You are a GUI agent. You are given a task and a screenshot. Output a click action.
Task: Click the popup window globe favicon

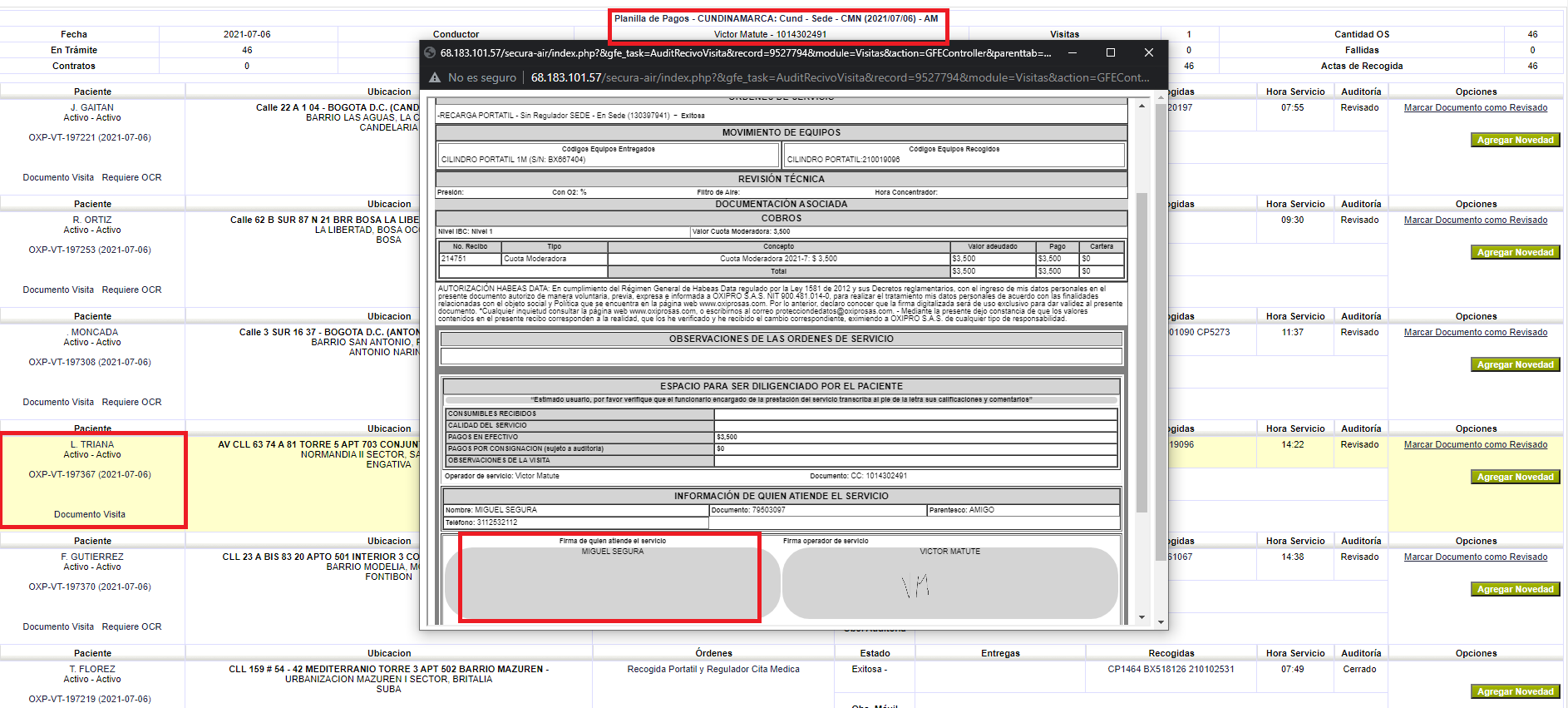pyautogui.click(x=430, y=52)
